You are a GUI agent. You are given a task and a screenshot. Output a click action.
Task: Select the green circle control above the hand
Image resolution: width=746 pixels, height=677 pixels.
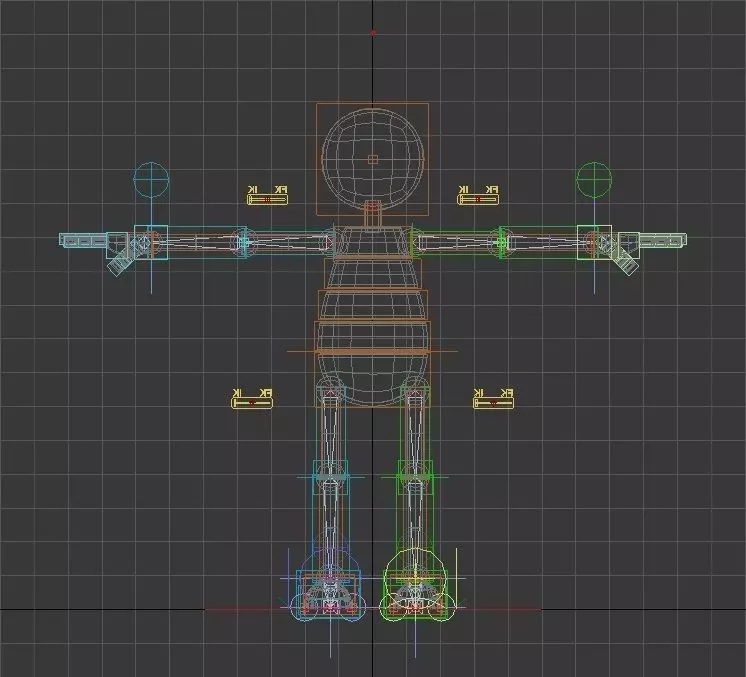click(x=594, y=180)
